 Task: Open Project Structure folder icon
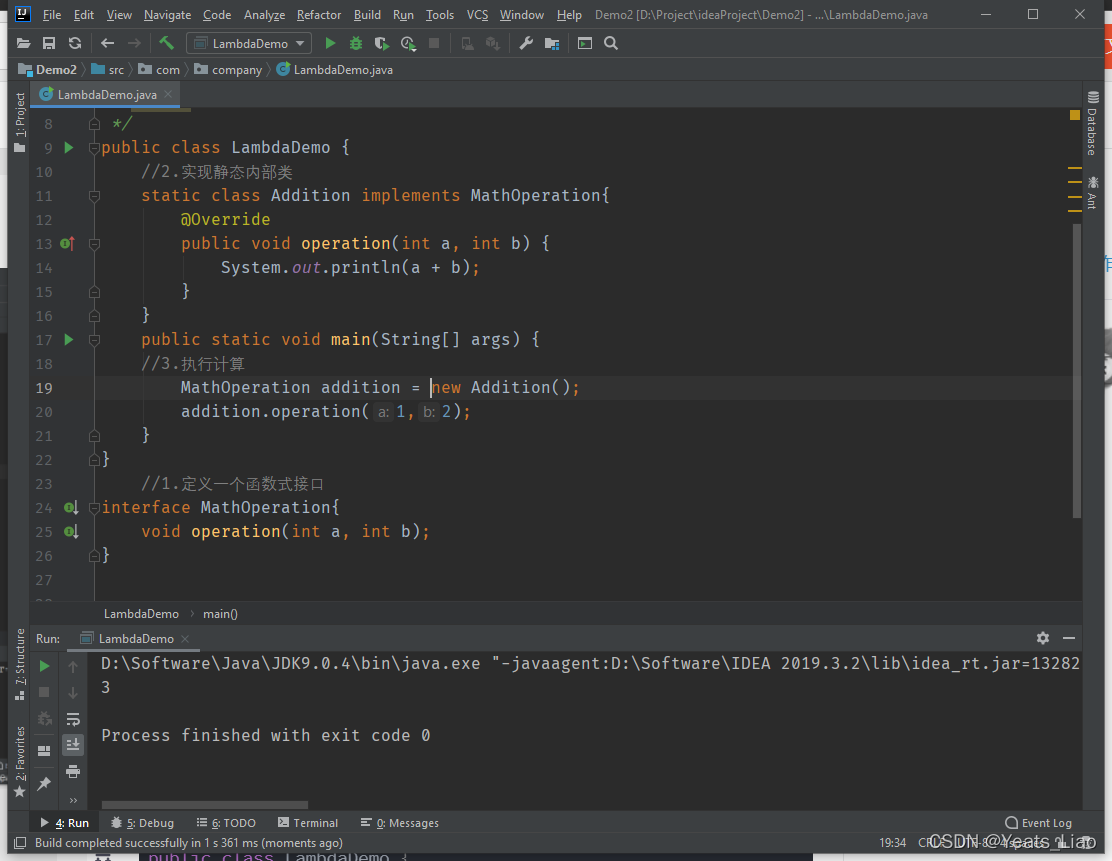(552, 44)
